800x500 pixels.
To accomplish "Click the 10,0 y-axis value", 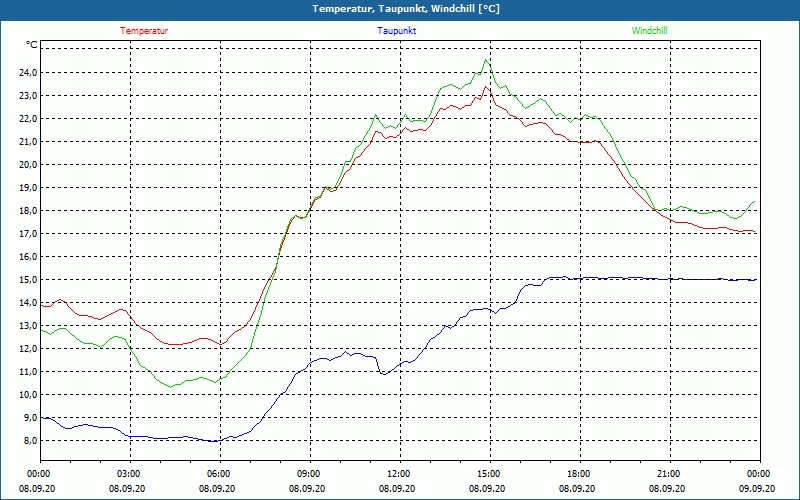I will [x=28, y=394].
